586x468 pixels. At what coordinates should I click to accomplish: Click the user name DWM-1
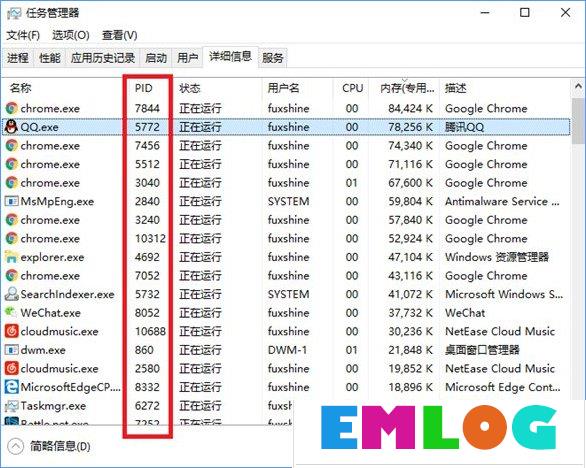coord(287,350)
